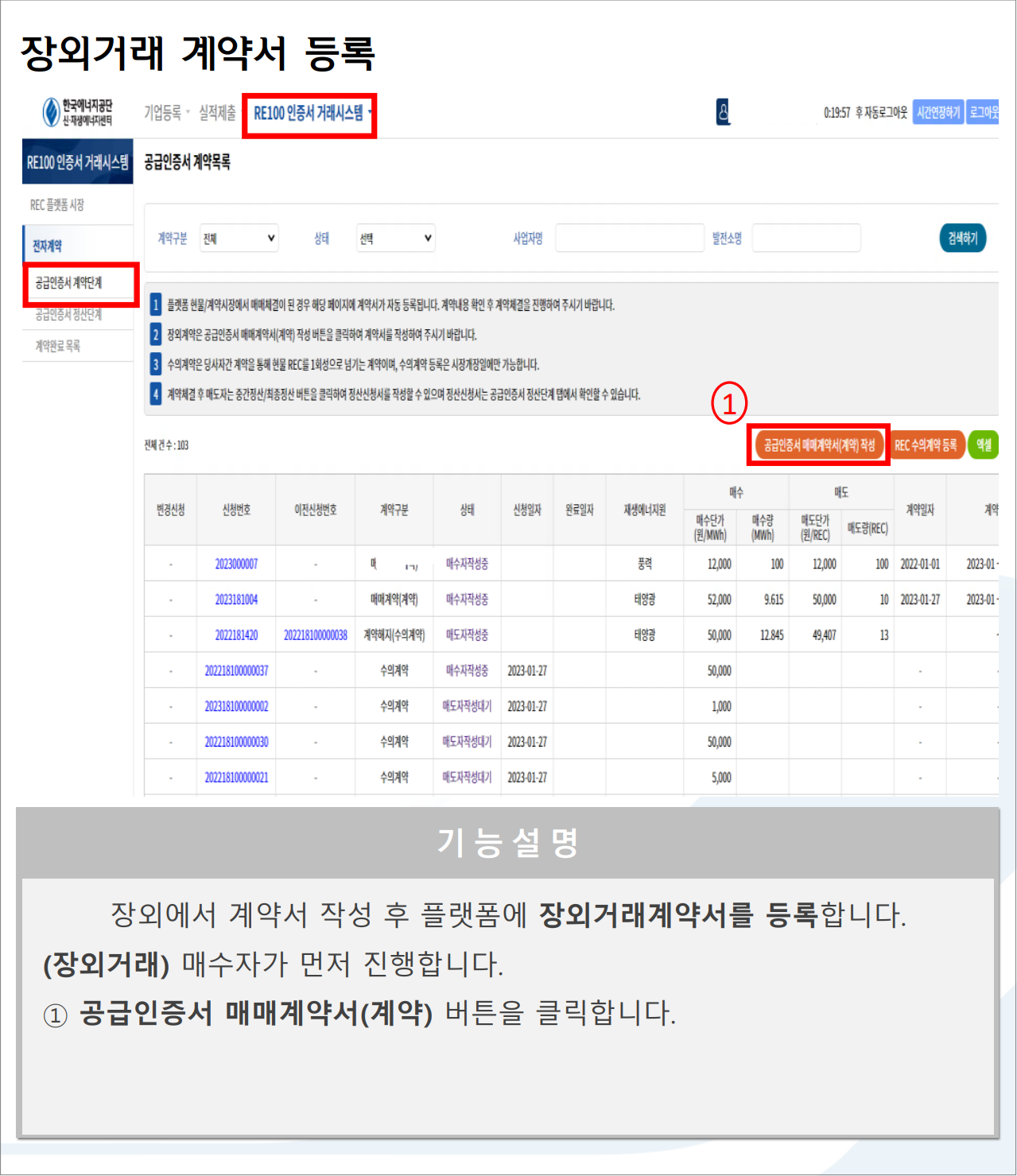Open 계약완료 목록 in sidebar
This screenshot has width=1017, height=1176.
58,346
